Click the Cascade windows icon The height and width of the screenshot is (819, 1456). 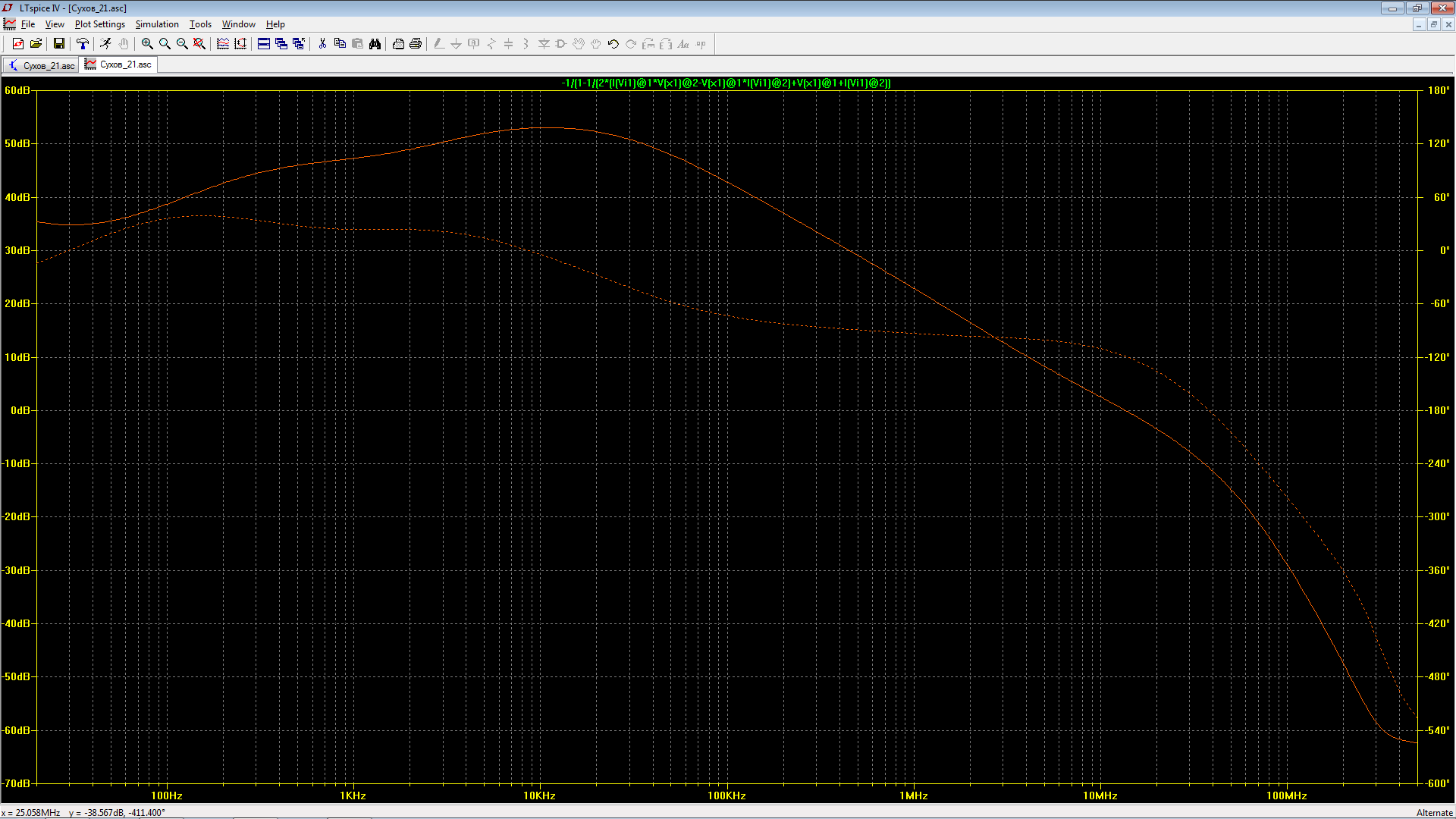pyautogui.click(x=281, y=44)
